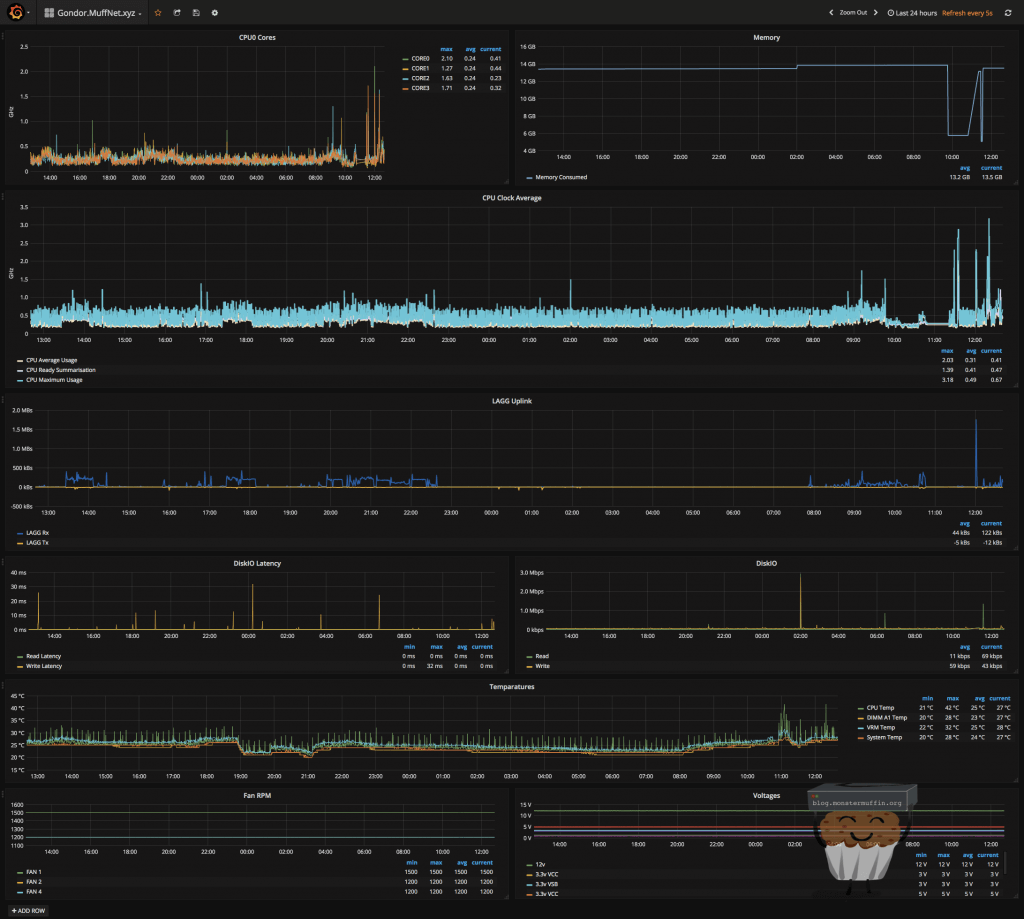Expand the CPU Clock Average panel title menu
The height and width of the screenshot is (919, 1024).
tap(512, 197)
